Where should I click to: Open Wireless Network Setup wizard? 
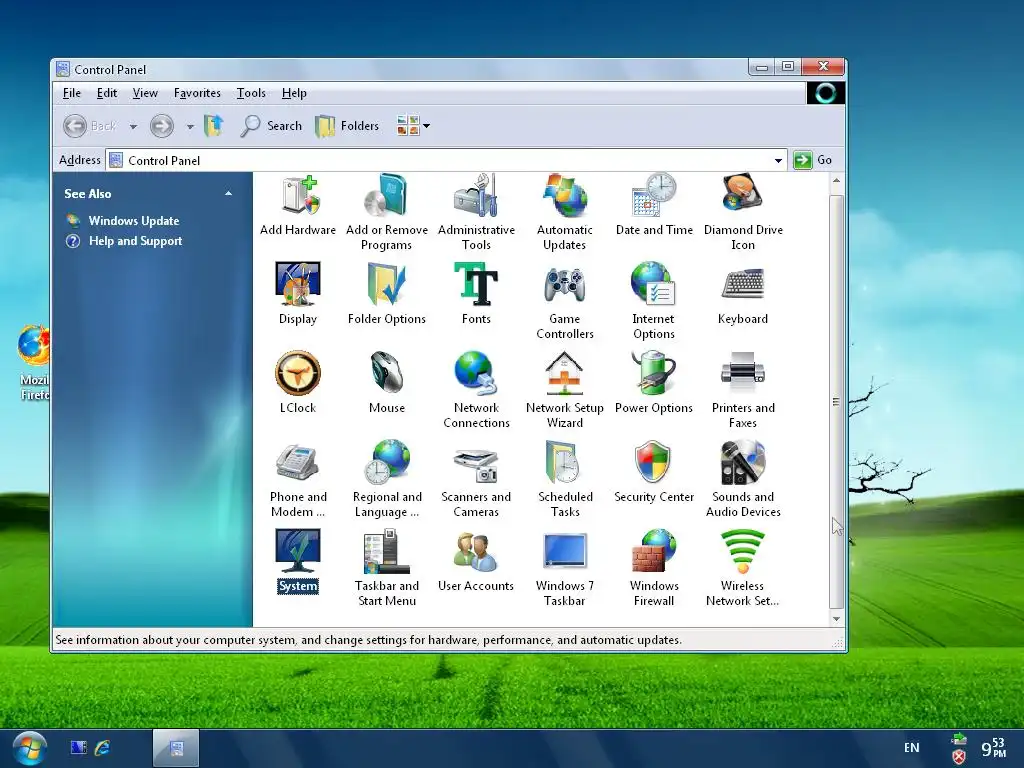(743, 568)
